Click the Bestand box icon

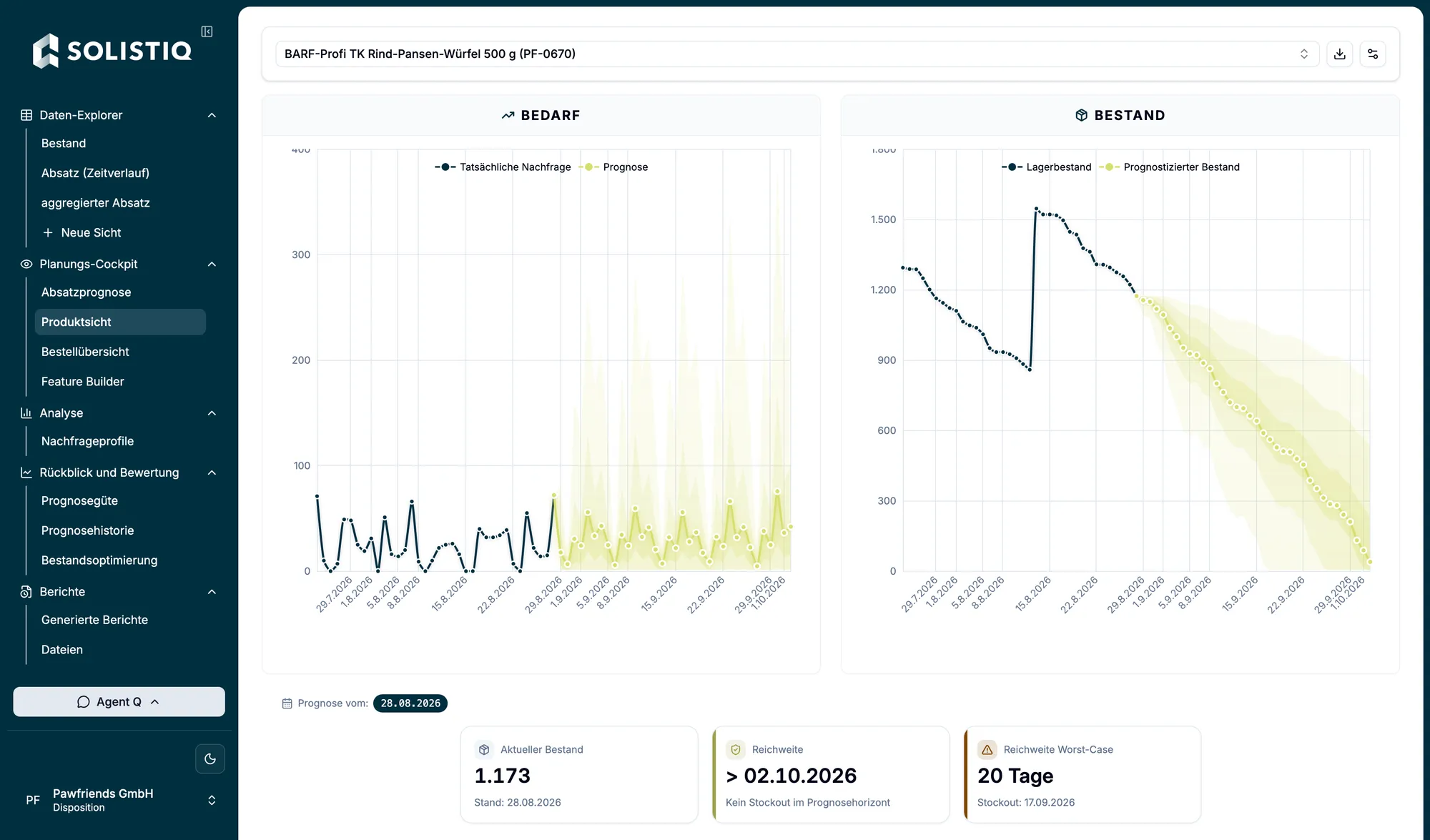coord(1082,115)
